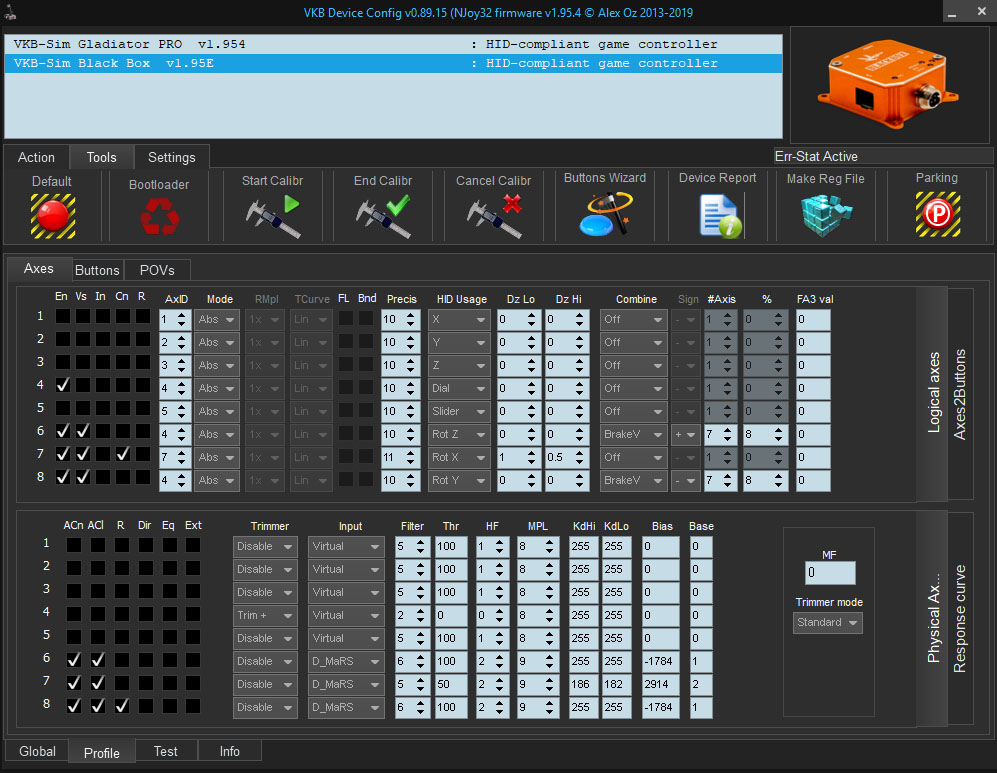Image resolution: width=997 pixels, height=773 pixels.
Task: Open HID Usage dropdown showing Slider
Action: [x=458, y=411]
